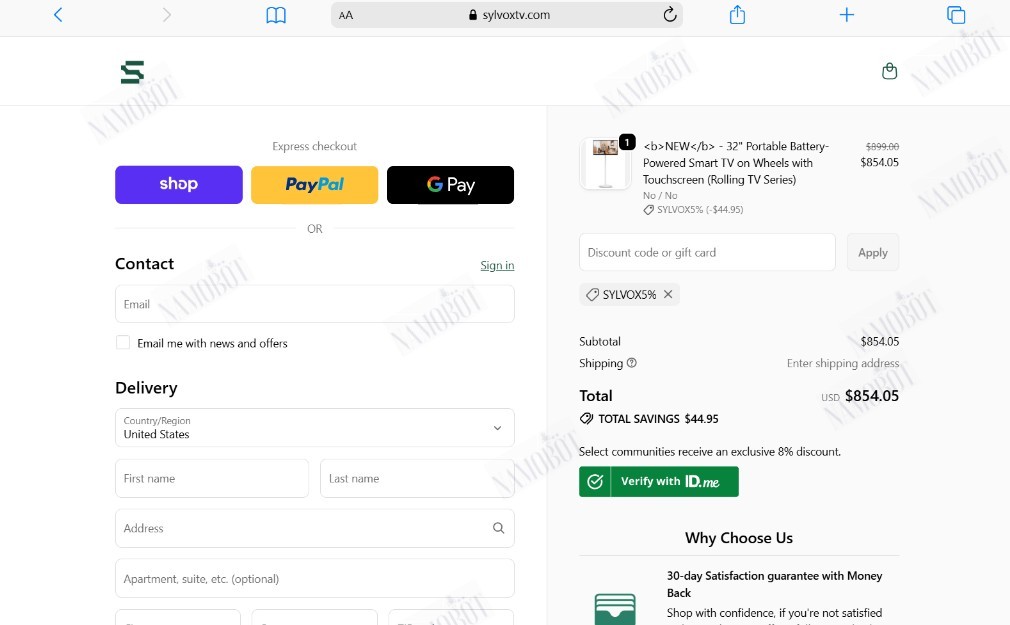1010x625 pixels.
Task: Expand the Country/Region dropdown
Action: (x=314, y=427)
